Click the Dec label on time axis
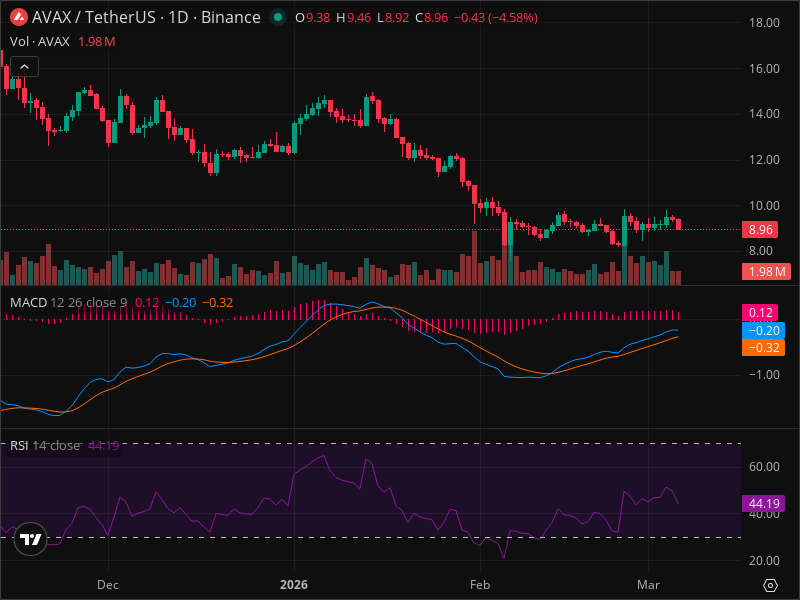 pyautogui.click(x=108, y=585)
